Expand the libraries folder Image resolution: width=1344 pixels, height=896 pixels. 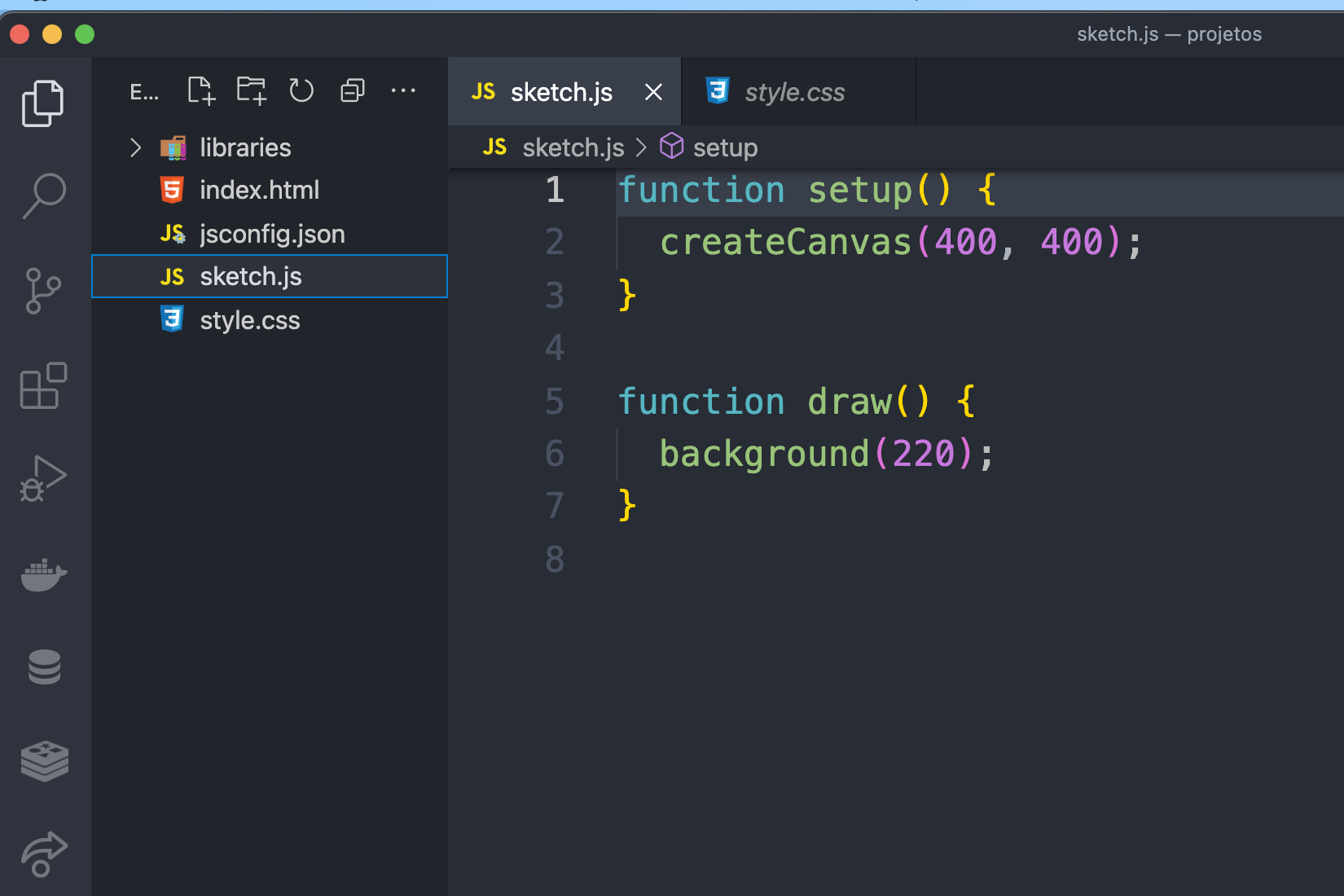pos(135,147)
